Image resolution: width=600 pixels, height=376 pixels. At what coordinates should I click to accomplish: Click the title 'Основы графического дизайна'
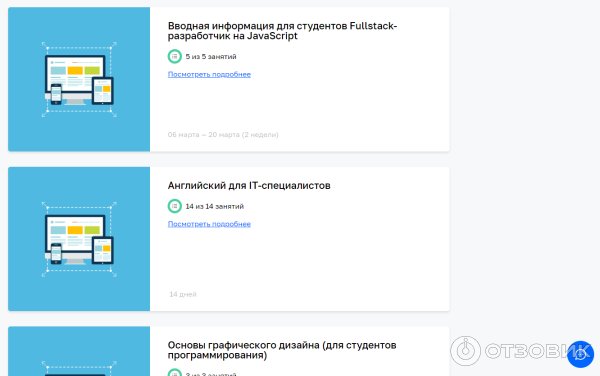pyautogui.click(x=282, y=350)
